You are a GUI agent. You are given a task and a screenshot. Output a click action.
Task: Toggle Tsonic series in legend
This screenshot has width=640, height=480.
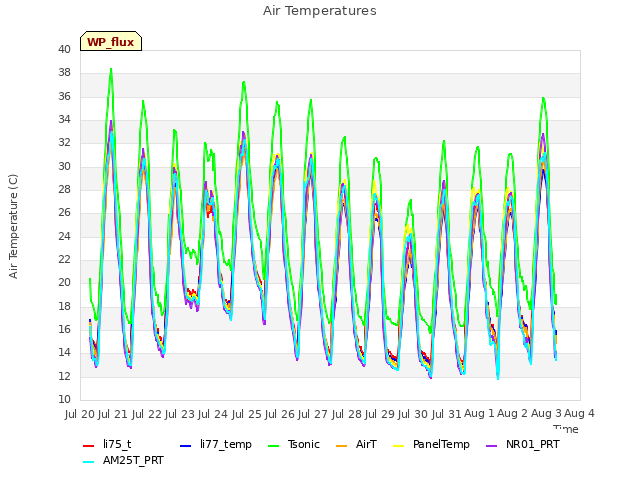point(293,444)
